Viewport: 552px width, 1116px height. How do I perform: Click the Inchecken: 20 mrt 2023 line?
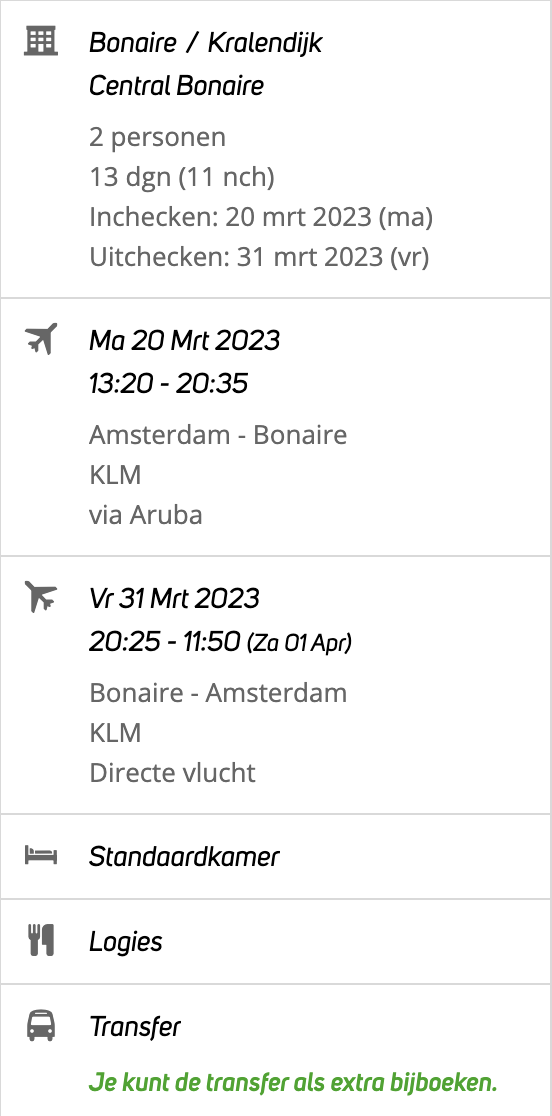point(261,216)
